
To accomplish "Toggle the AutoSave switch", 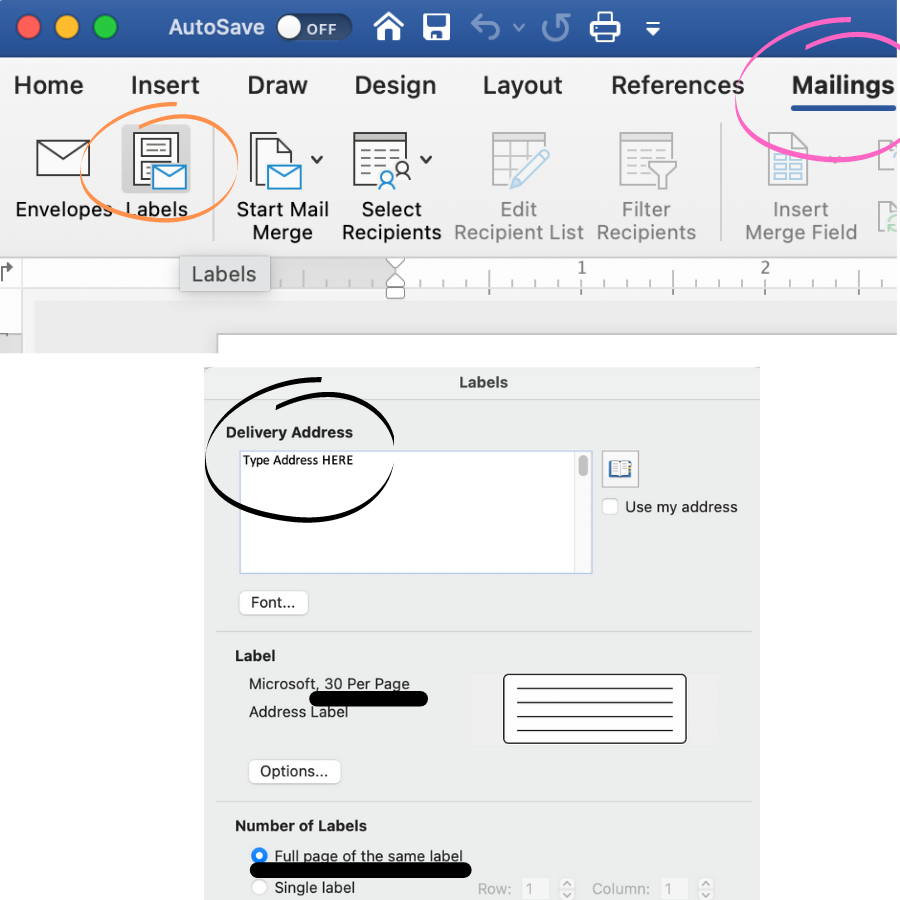I will tap(313, 28).
